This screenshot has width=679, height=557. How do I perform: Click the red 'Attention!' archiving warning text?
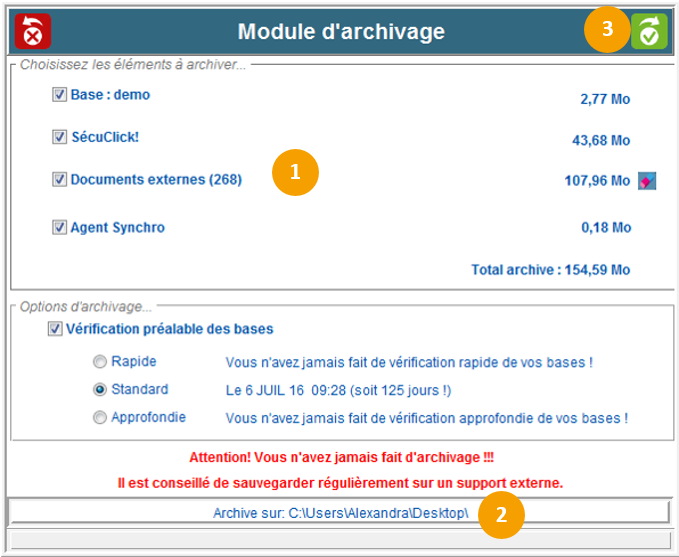point(340,458)
